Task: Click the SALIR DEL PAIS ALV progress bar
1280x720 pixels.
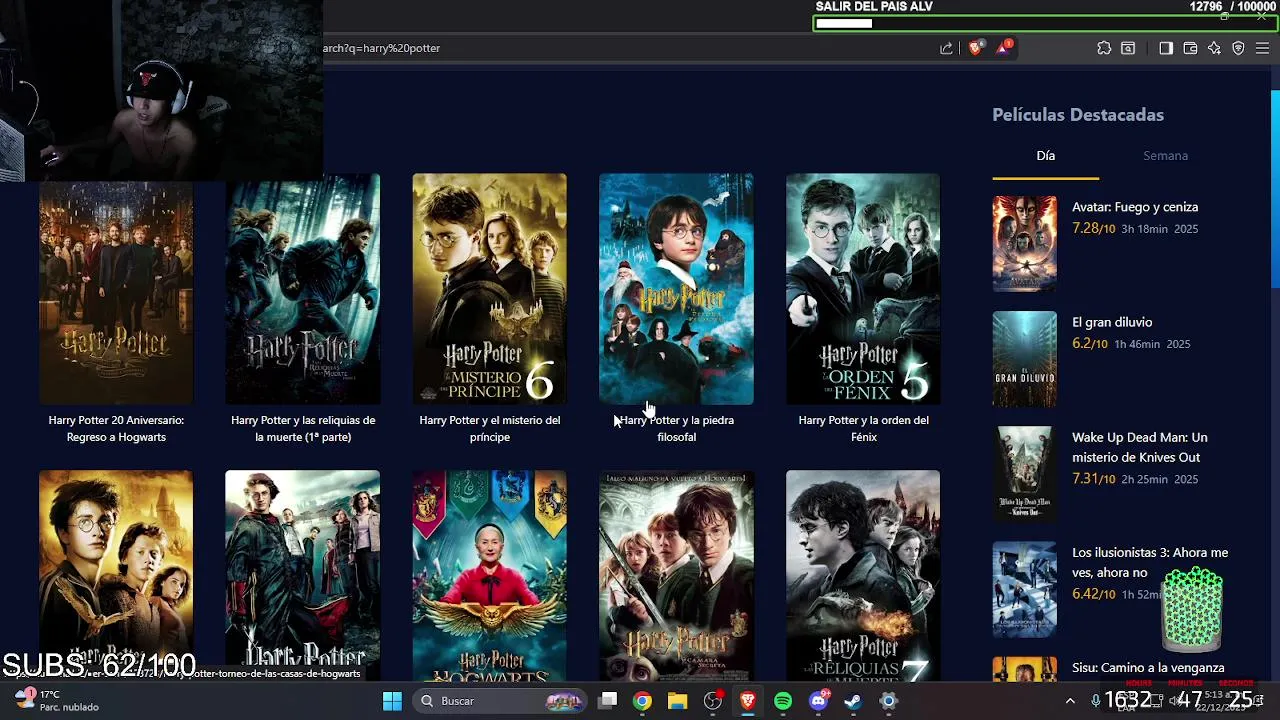Action: pyautogui.click(x=1045, y=23)
